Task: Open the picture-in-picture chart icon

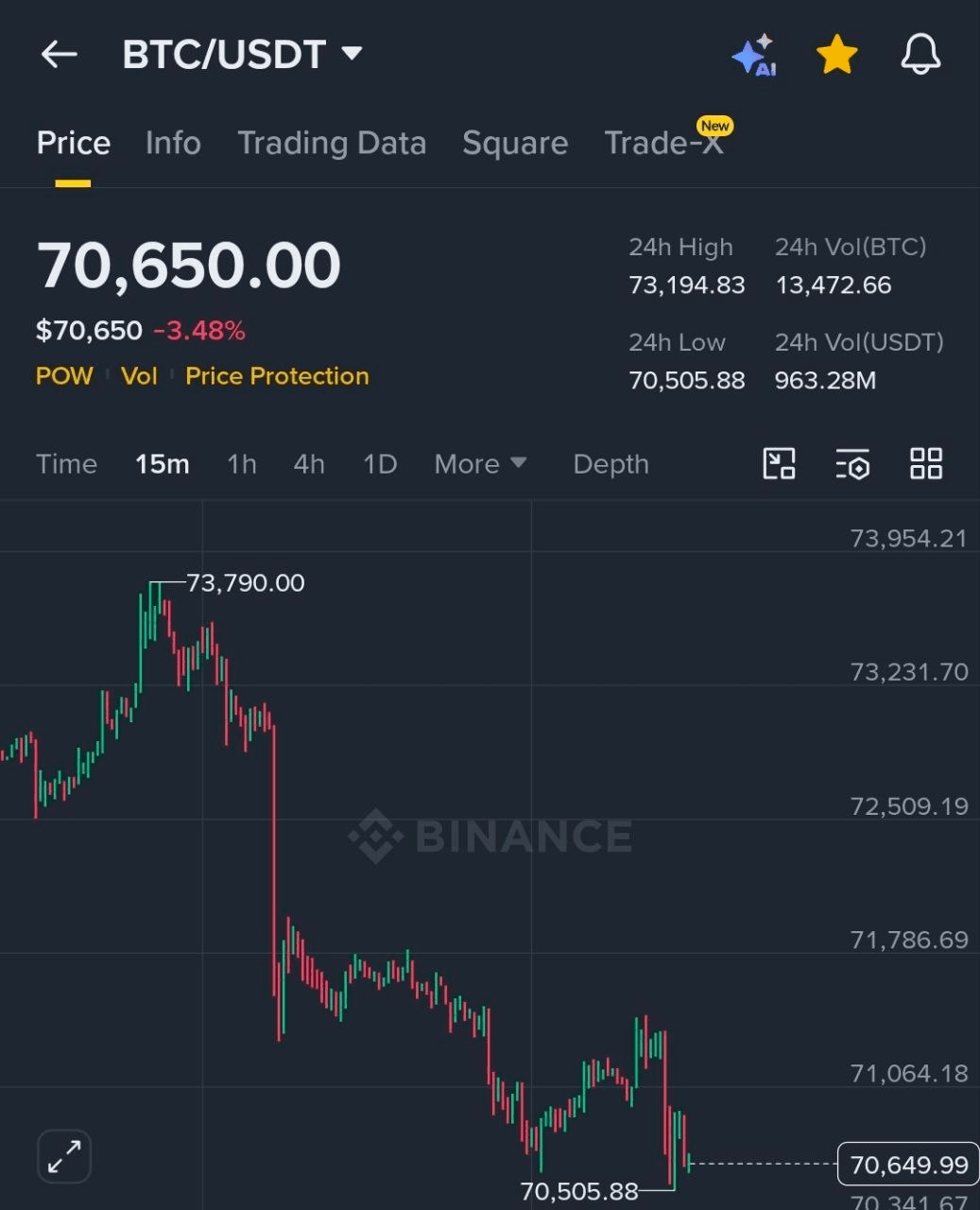Action: (779, 464)
